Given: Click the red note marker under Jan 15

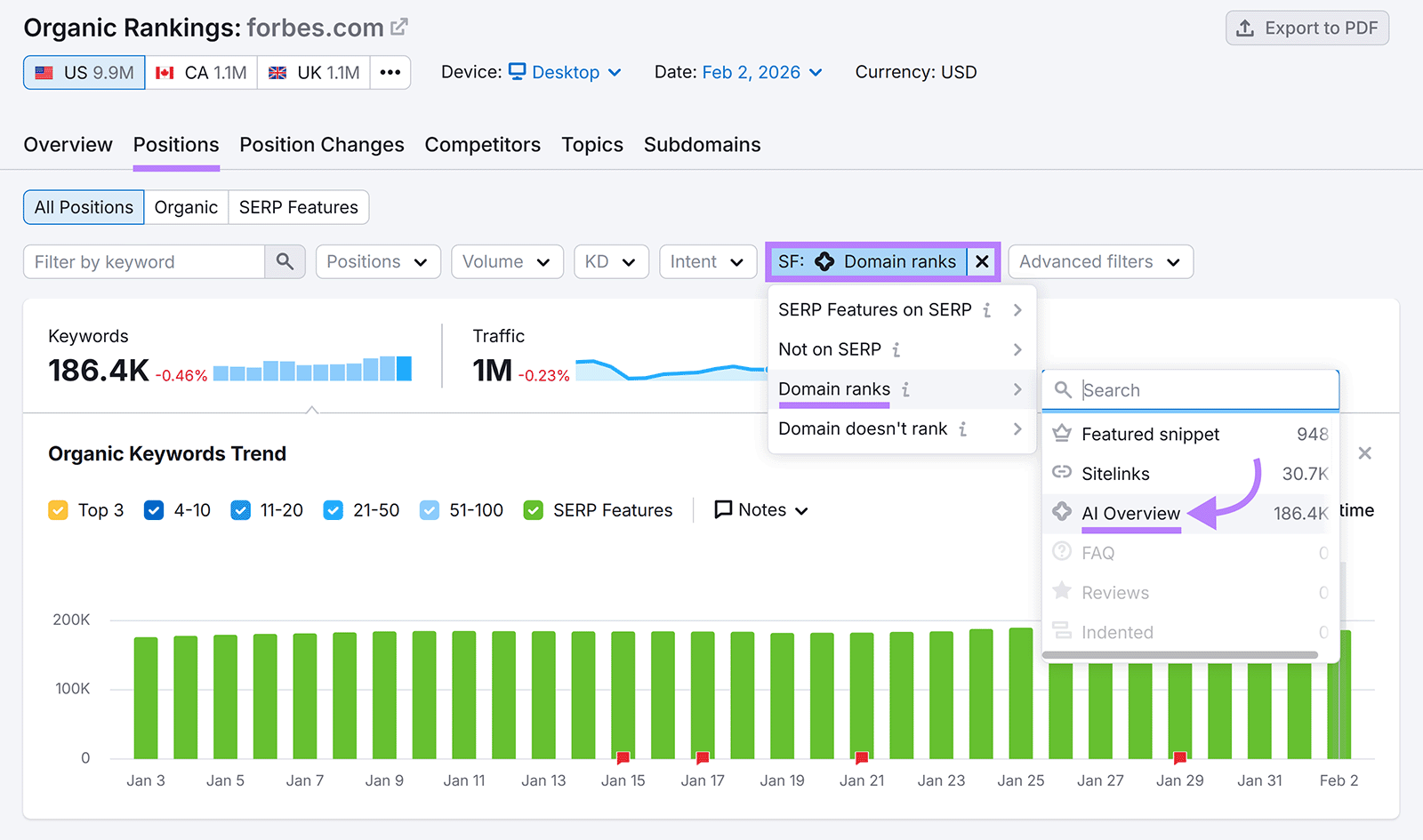Looking at the screenshot, I should [623, 758].
